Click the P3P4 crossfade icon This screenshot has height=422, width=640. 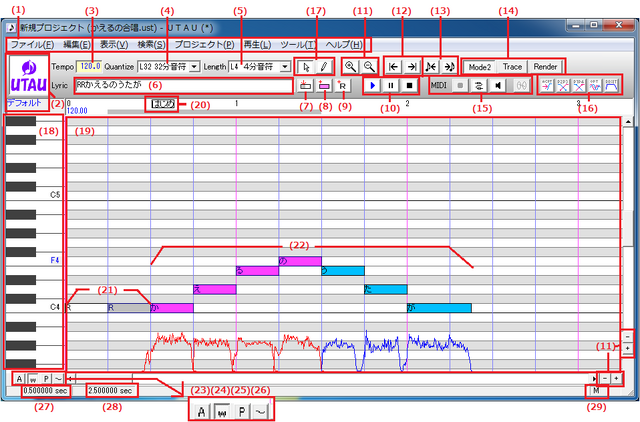coord(579,85)
